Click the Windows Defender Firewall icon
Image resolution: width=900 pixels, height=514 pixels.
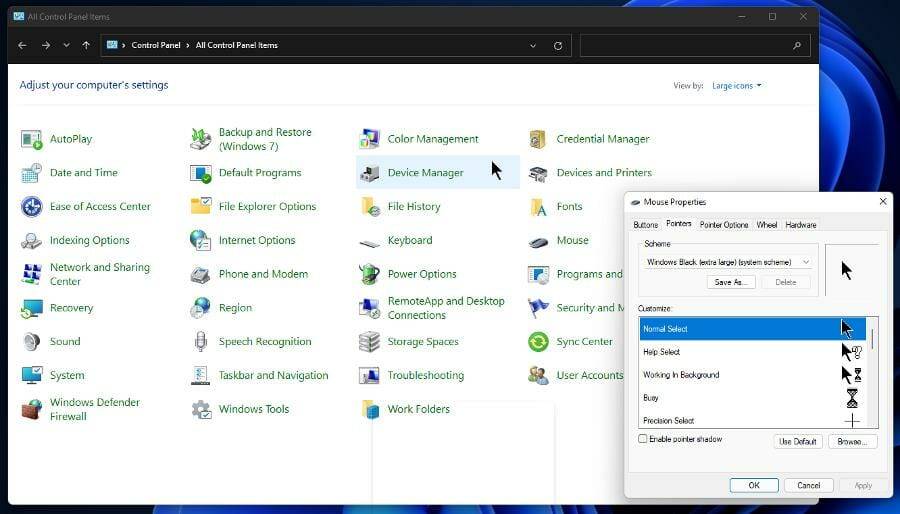32,409
